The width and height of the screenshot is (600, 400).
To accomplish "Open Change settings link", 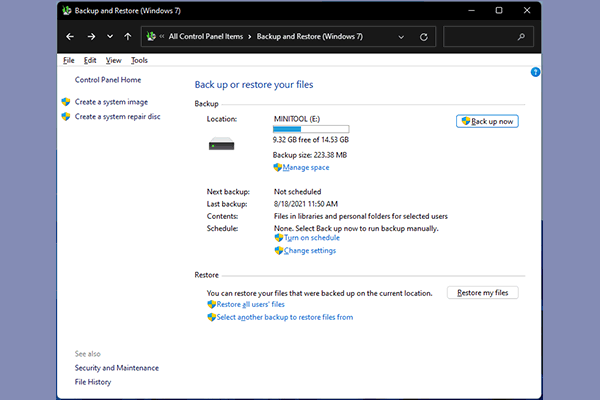I will (310, 251).
